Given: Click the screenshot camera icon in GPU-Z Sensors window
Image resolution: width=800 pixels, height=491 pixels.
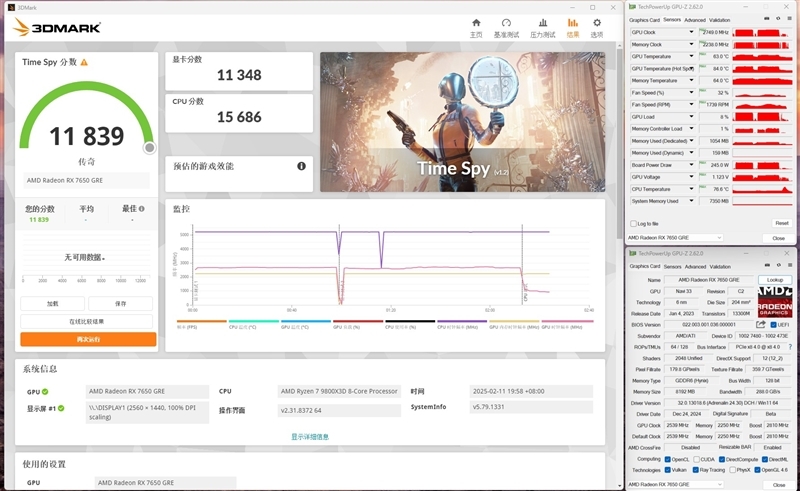Looking at the screenshot, I should coord(767,19).
